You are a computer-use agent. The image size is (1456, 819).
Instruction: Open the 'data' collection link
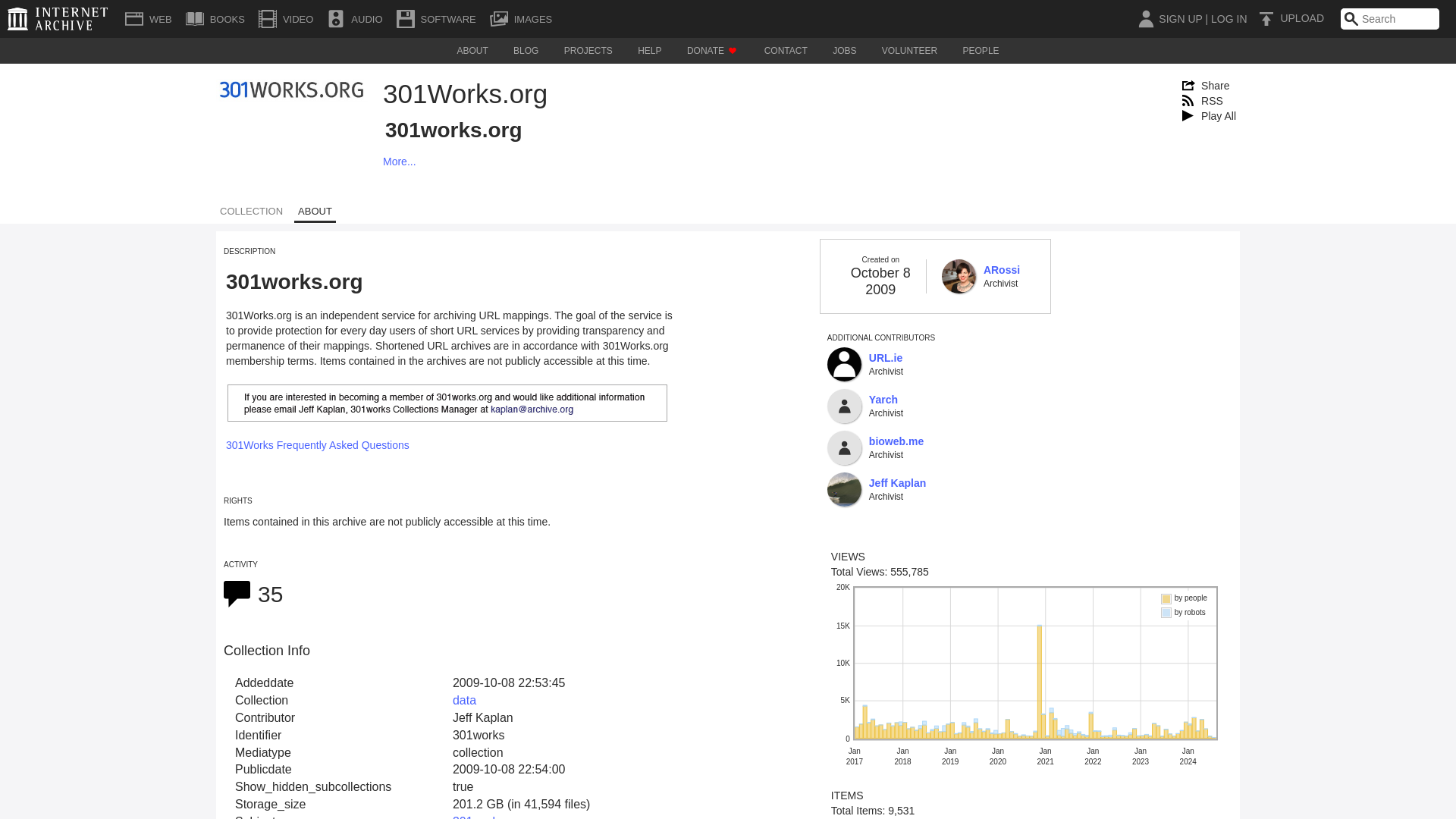[x=464, y=701]
